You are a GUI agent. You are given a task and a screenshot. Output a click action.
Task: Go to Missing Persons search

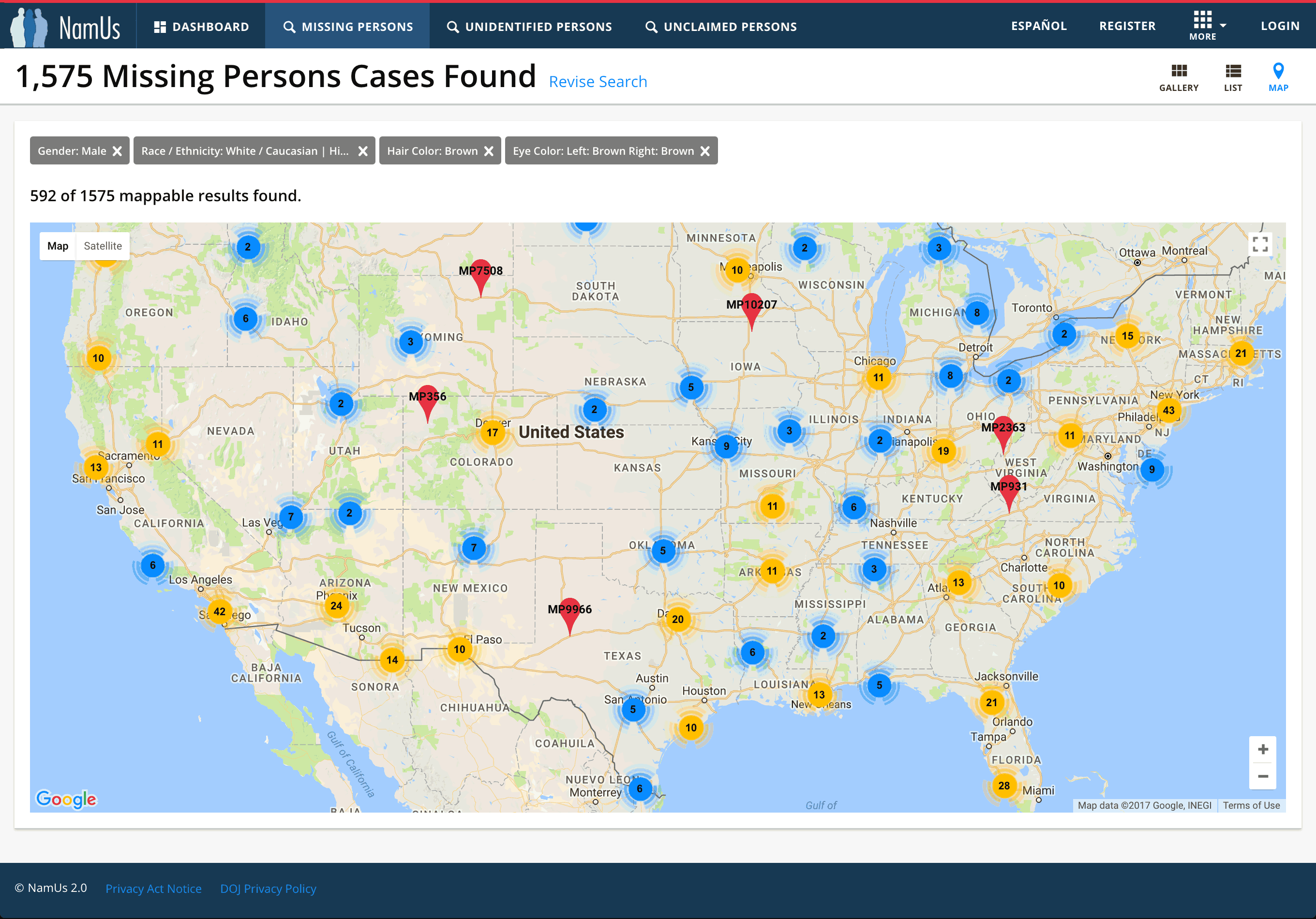point(348,27)
